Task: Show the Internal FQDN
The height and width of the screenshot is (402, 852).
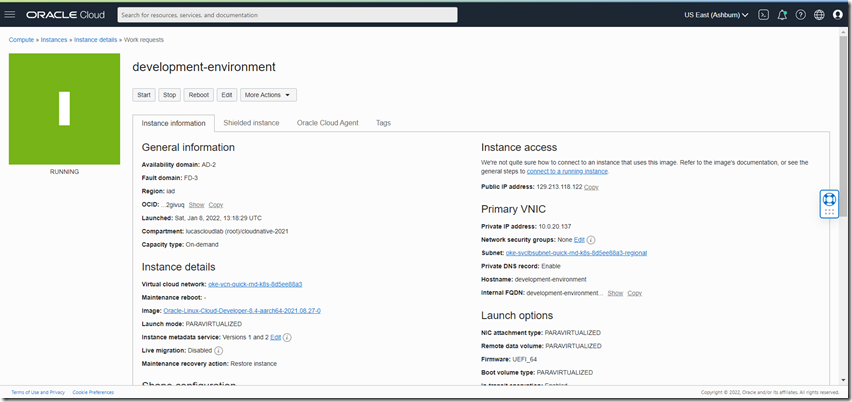Action: point(615,293)
